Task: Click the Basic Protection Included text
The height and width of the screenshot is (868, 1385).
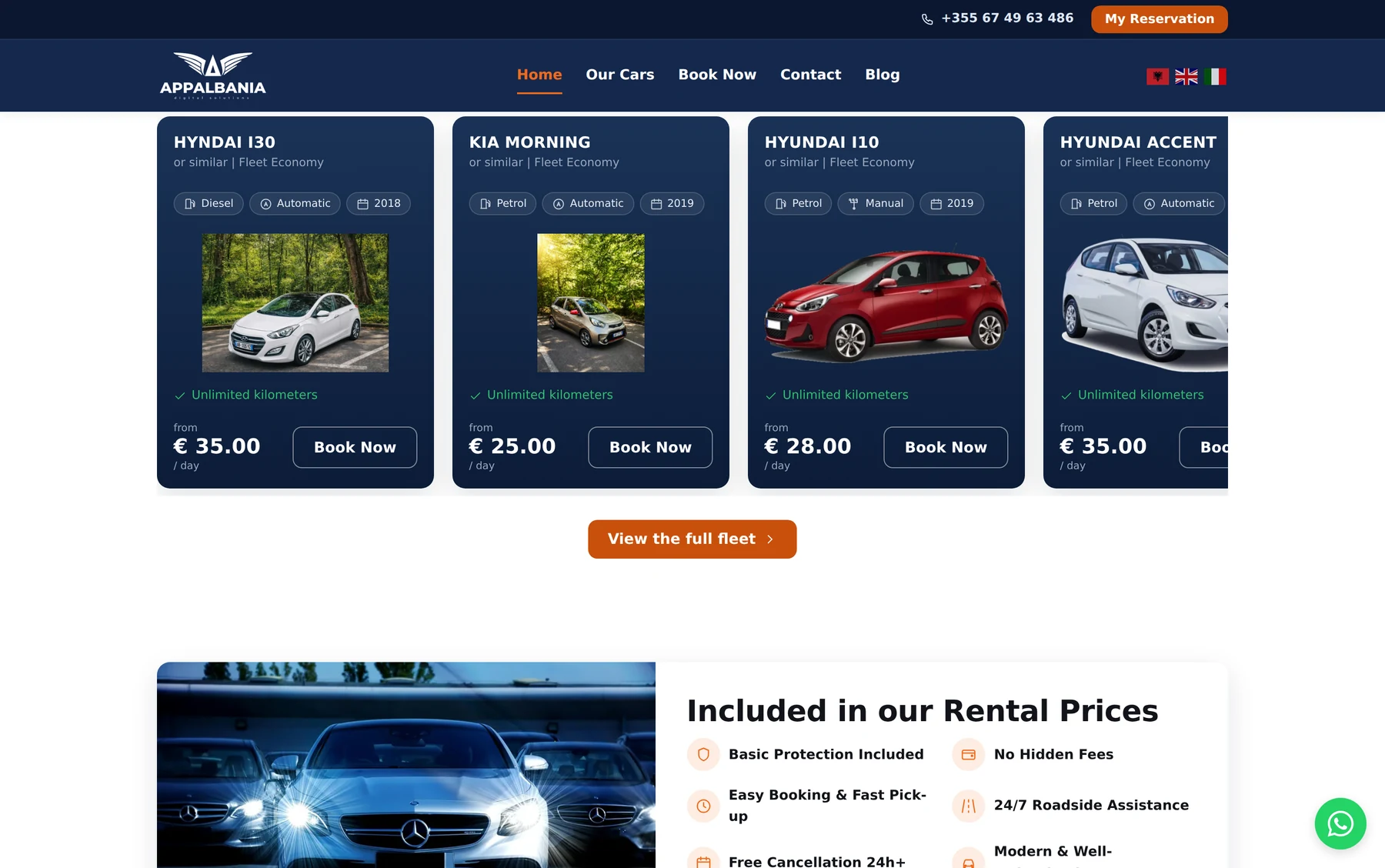Action: coord(826,755)
